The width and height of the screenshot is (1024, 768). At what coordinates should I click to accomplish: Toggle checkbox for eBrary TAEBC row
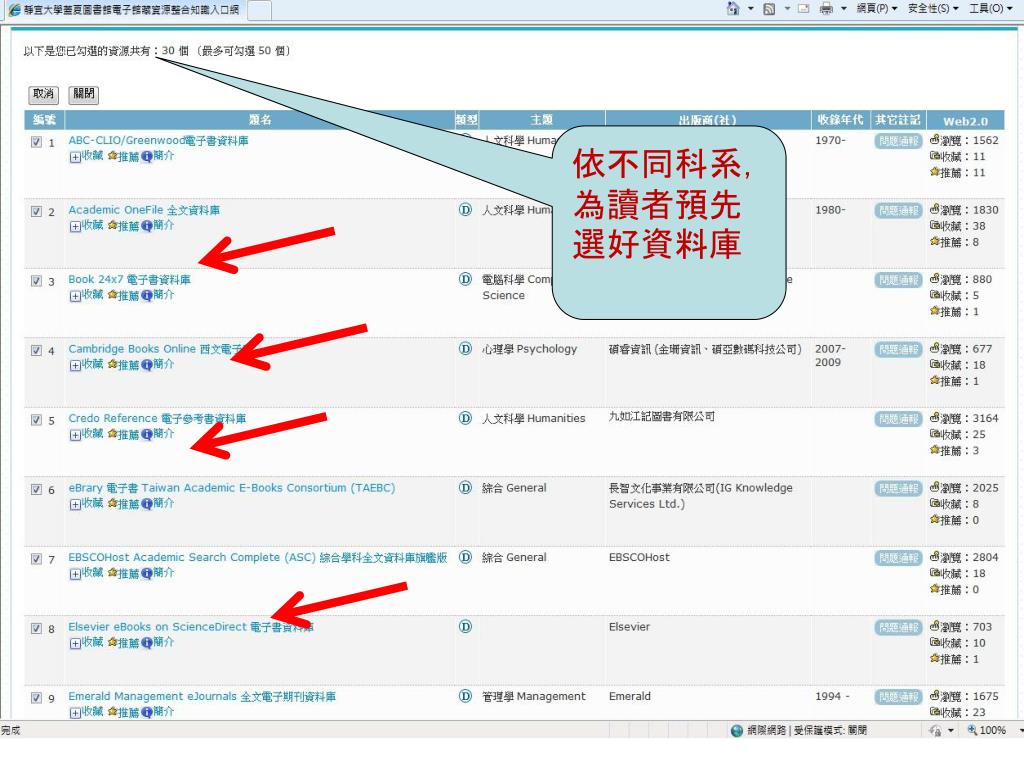(x=37, y=489)
